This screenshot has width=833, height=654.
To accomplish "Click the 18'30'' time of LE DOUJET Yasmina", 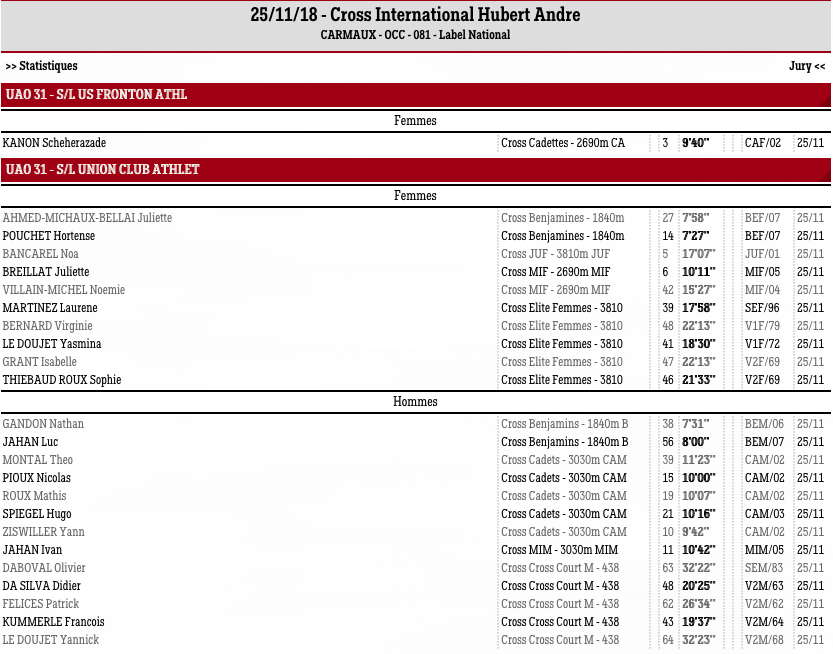I will 699,344.
